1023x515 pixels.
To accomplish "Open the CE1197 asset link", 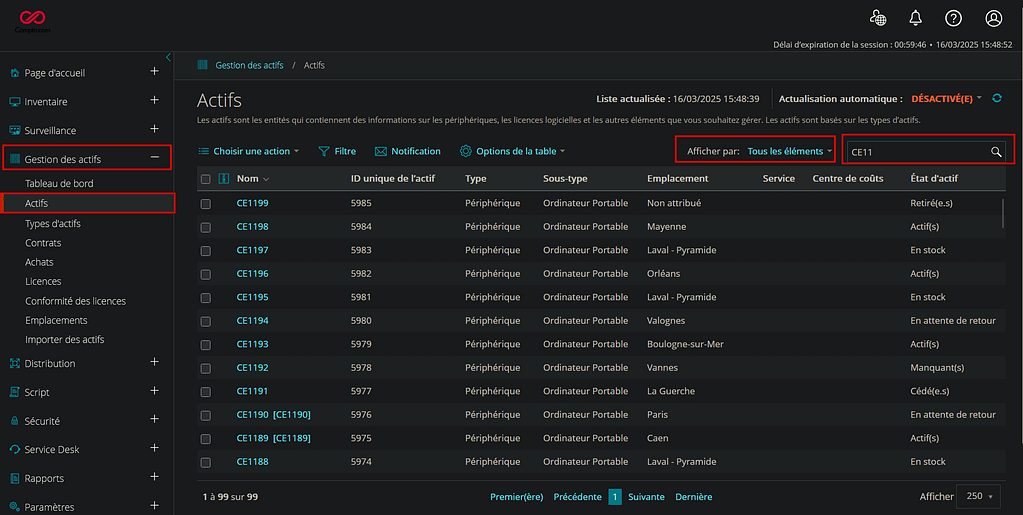I will [x=252, y=250].
